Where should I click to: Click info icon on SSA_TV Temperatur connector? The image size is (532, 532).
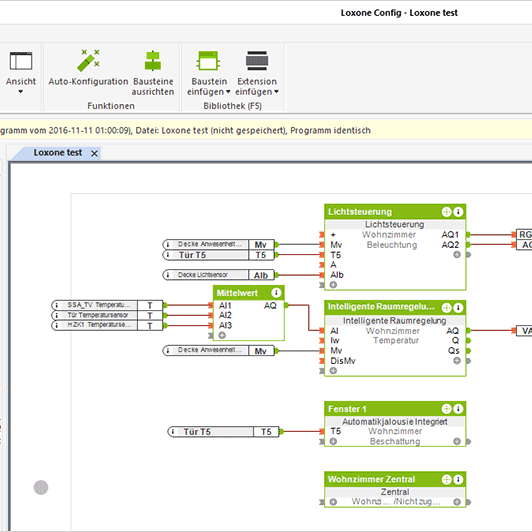click(x=57, y=305)
